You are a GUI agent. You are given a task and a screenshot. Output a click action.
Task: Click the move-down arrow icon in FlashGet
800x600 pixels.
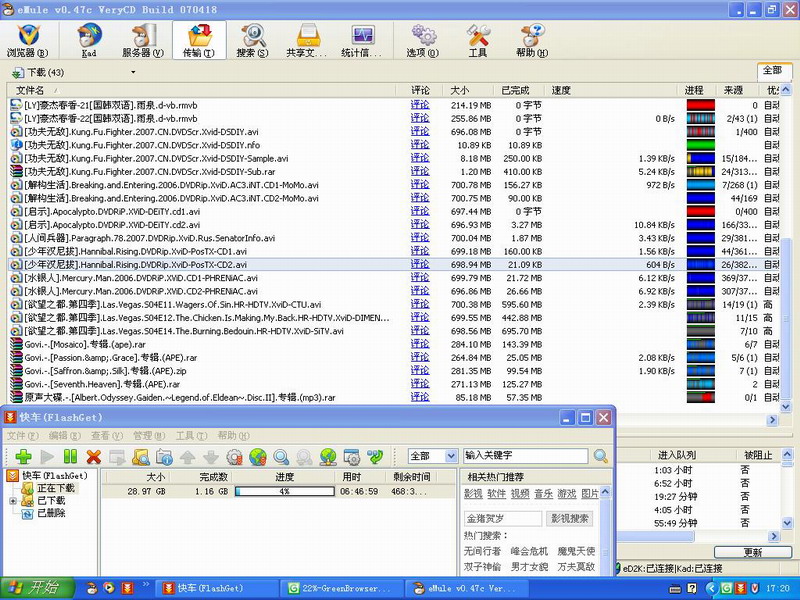click(211, 456)
